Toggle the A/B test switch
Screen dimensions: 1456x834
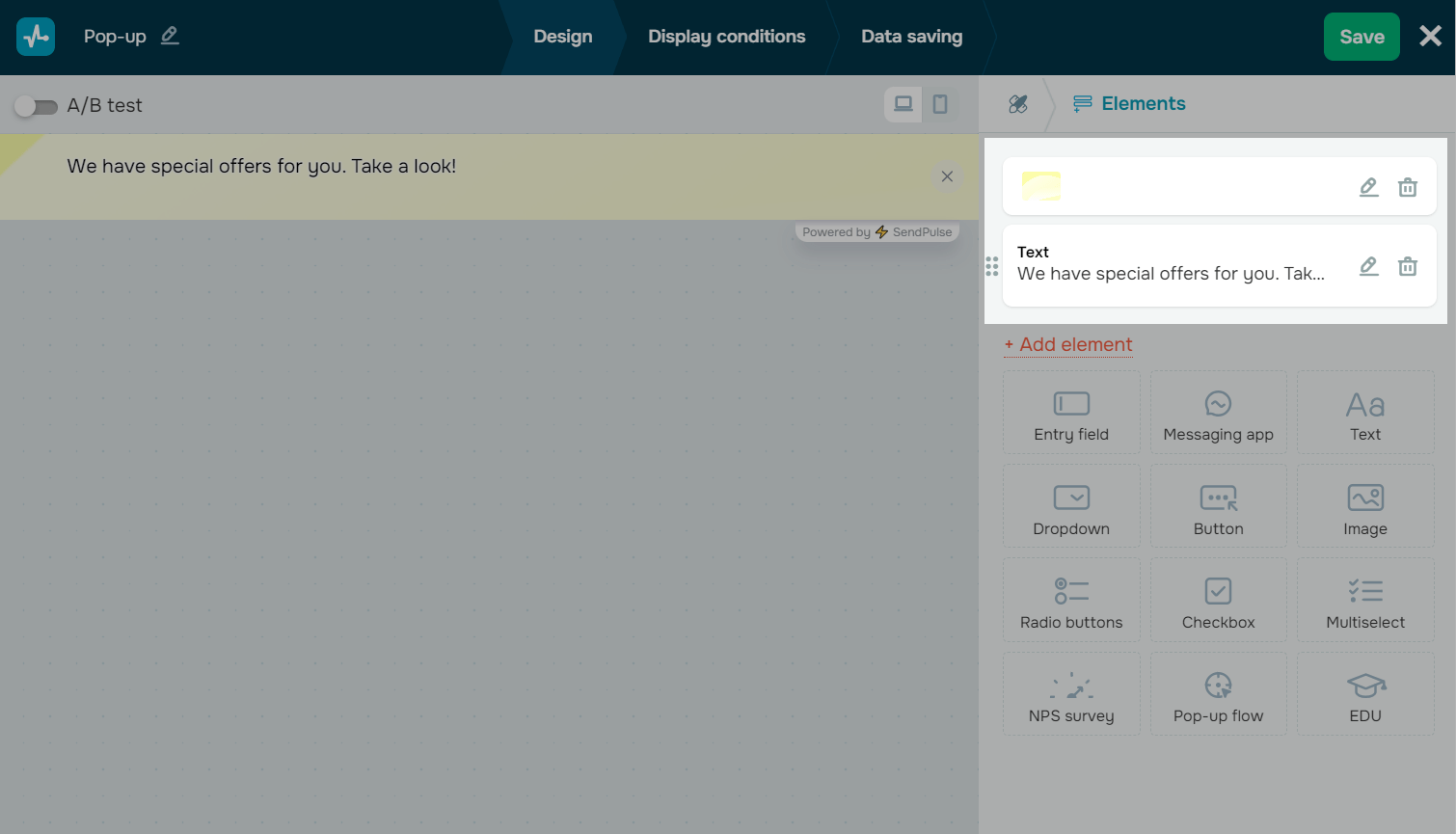click(36, 106)
